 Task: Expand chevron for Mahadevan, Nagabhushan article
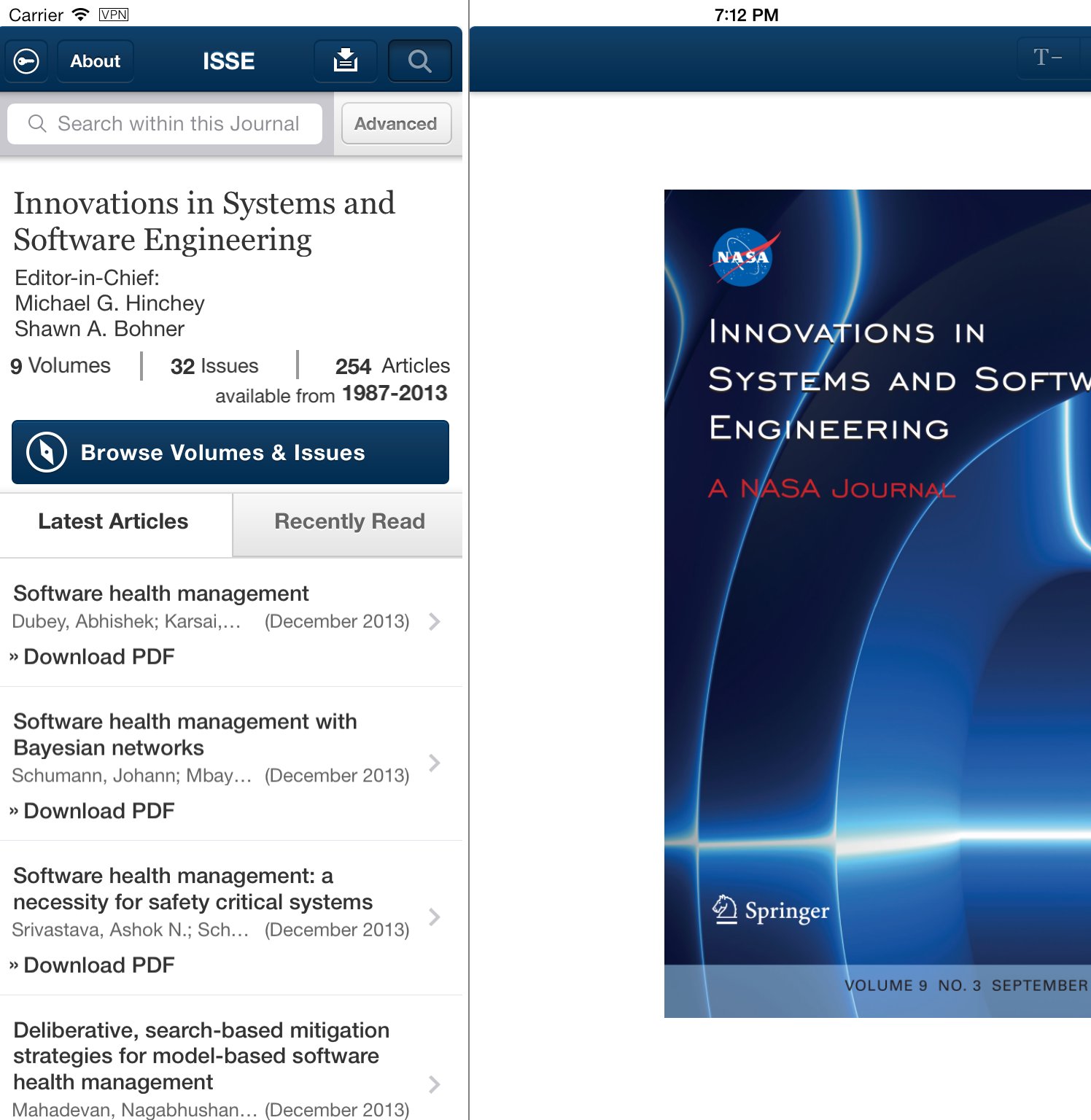click(x=435, y=1084)
